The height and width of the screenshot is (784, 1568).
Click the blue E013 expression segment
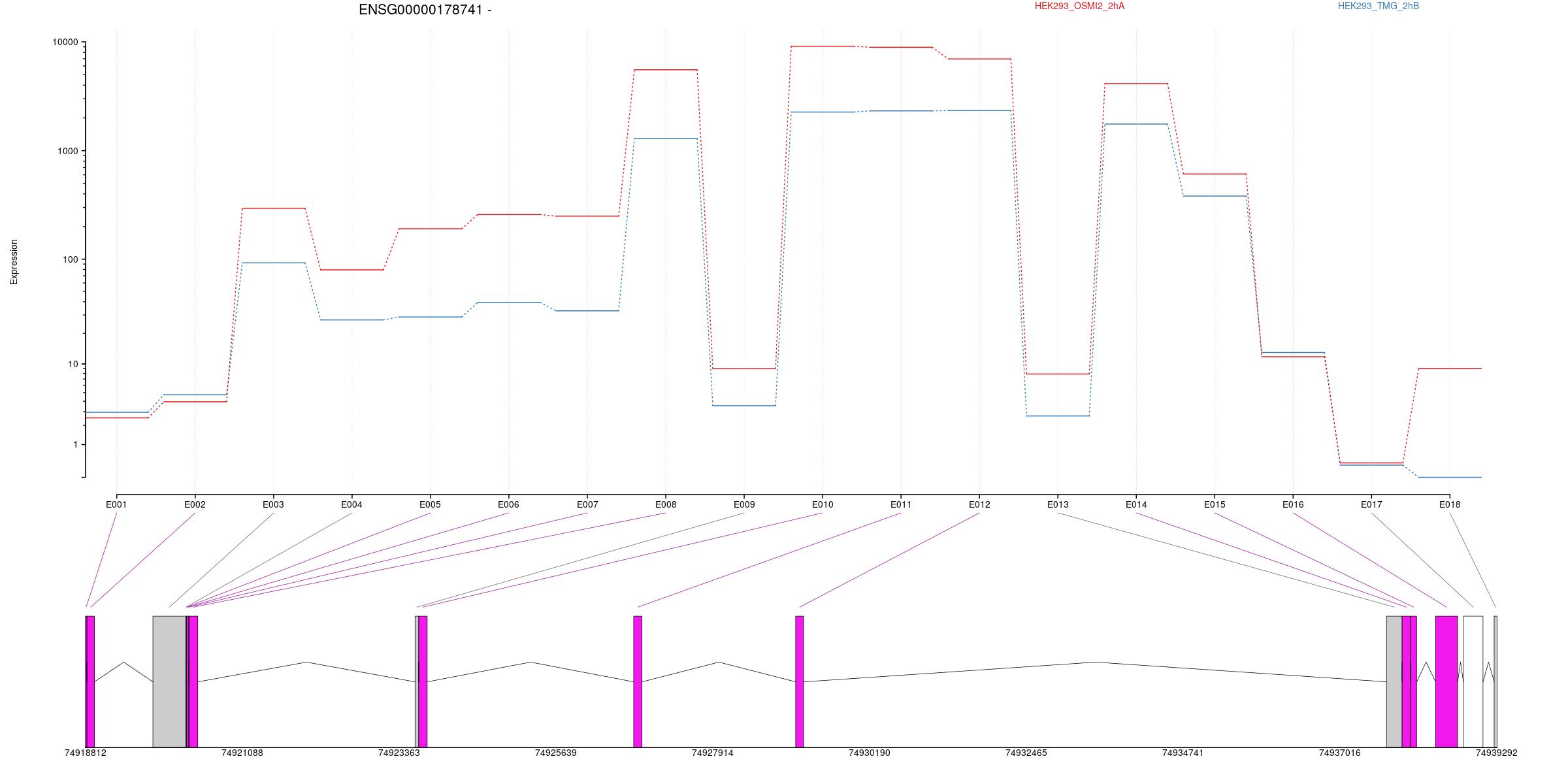coord(1058,416)
